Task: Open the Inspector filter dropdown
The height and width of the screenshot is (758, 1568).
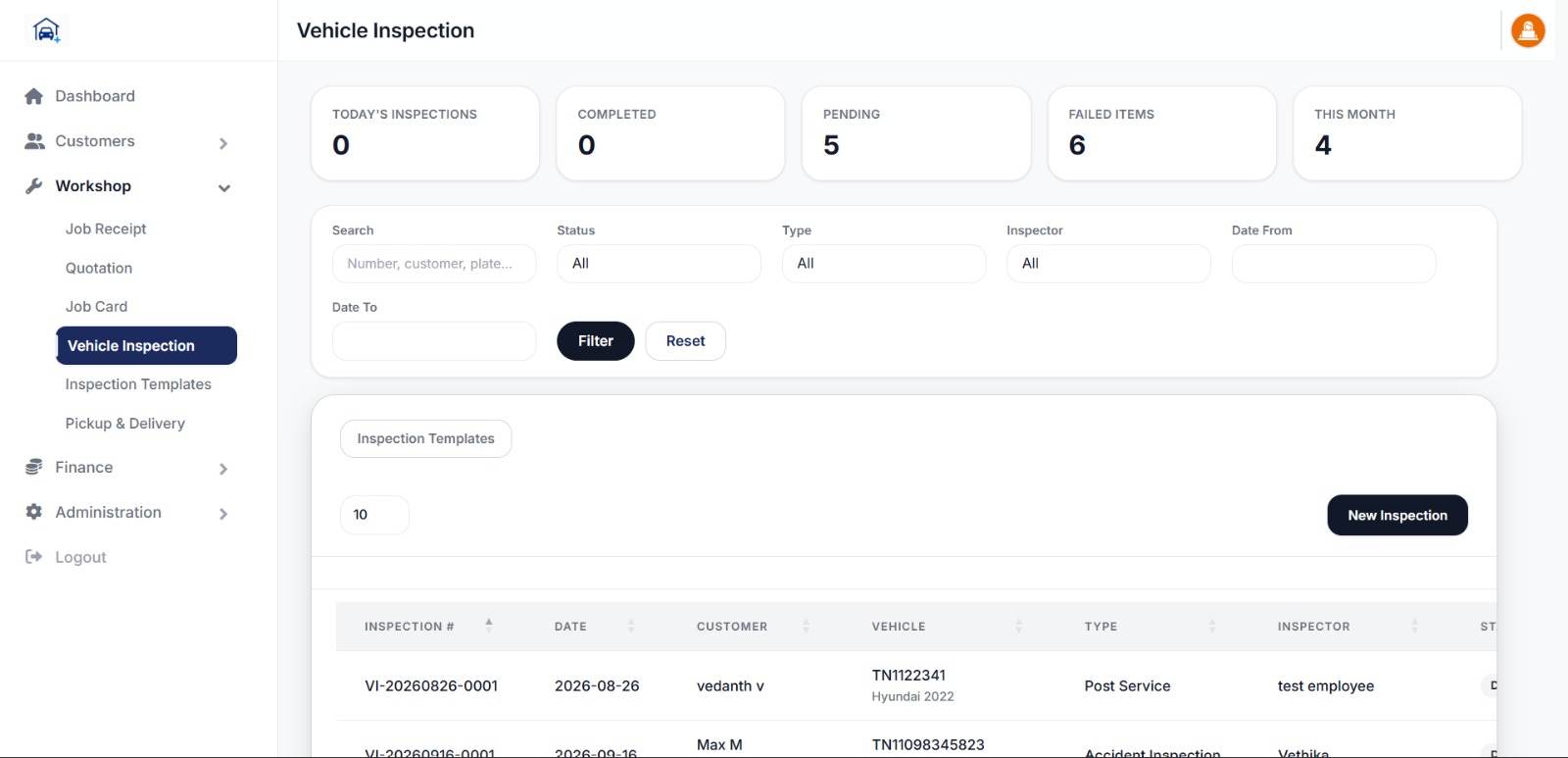Action: 1108,264
